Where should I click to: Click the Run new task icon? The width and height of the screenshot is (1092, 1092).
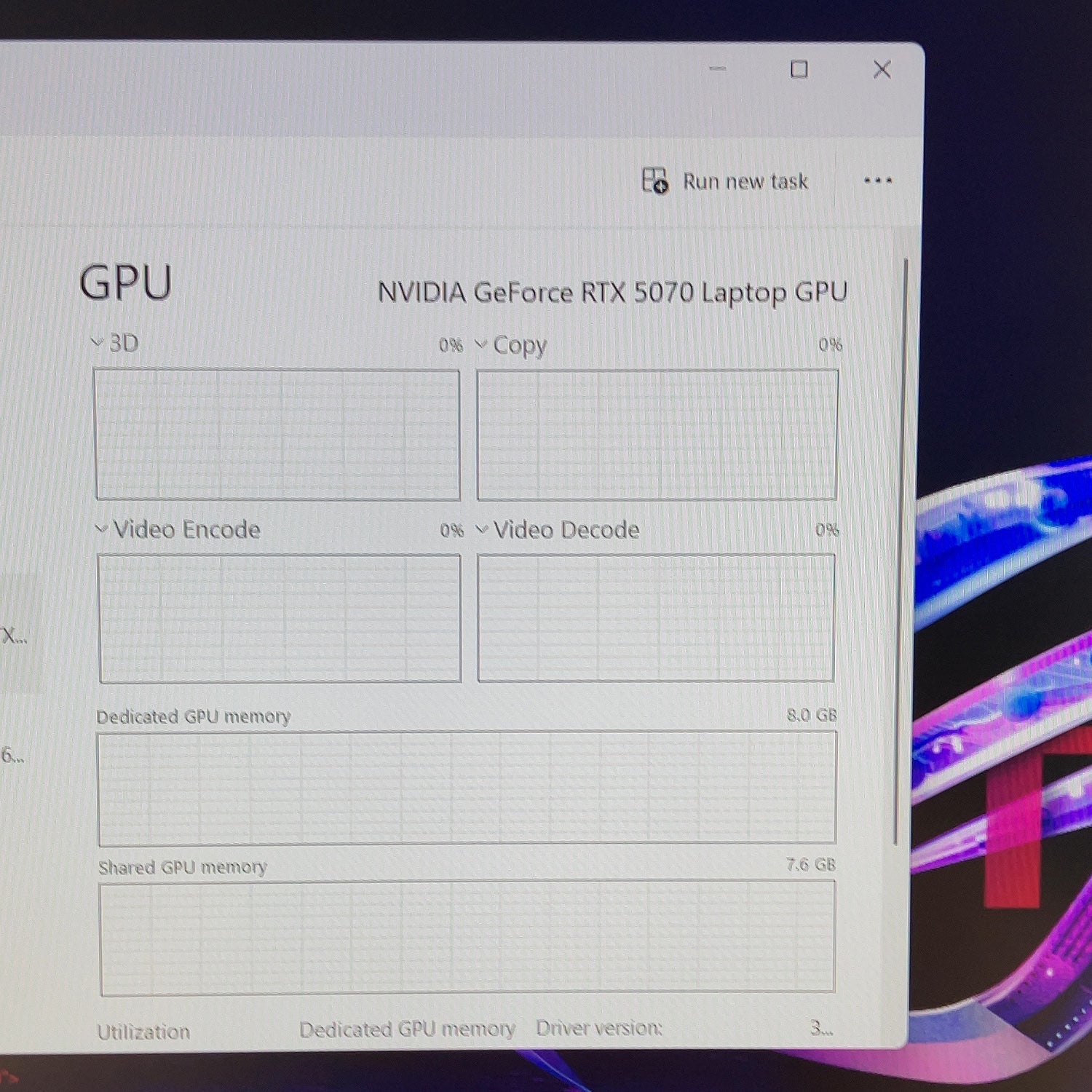(x=654, y=181)
